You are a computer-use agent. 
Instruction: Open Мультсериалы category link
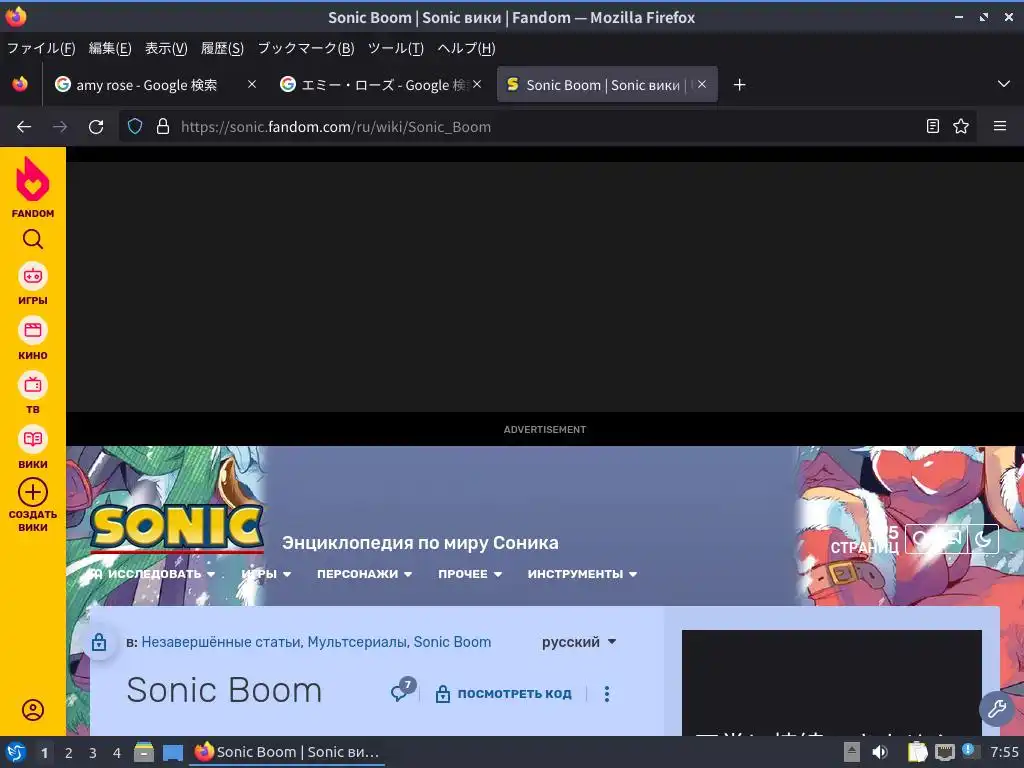358,642
